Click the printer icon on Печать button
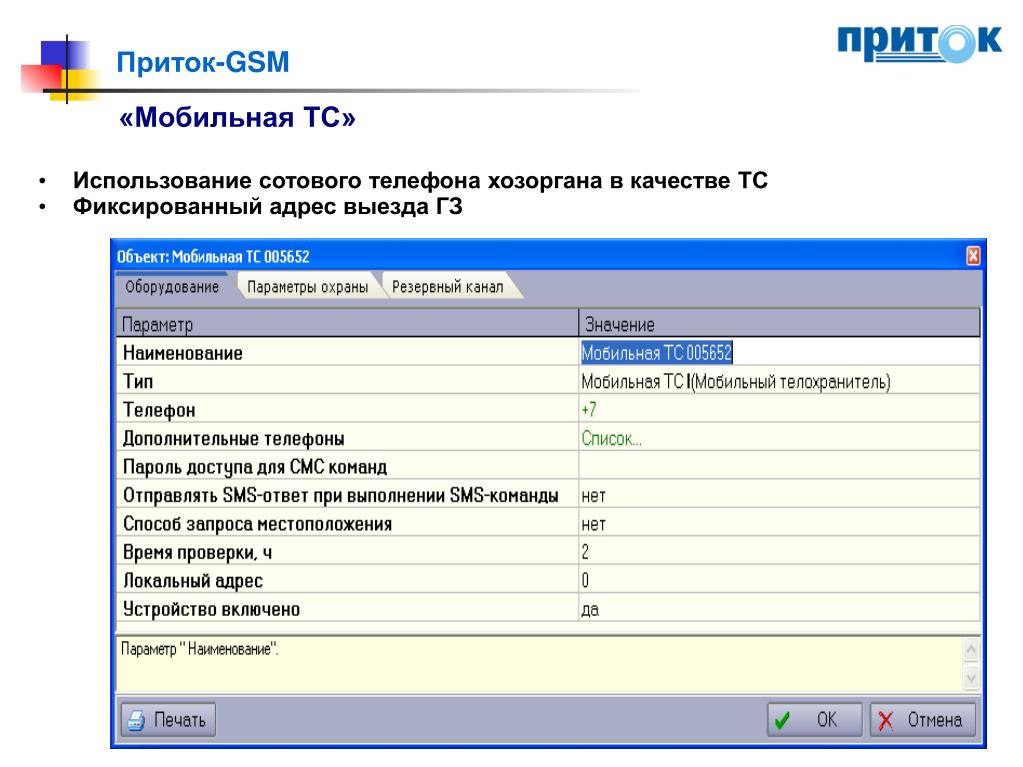The width and height of the screenshot is (1023, 767). (136, 720)
